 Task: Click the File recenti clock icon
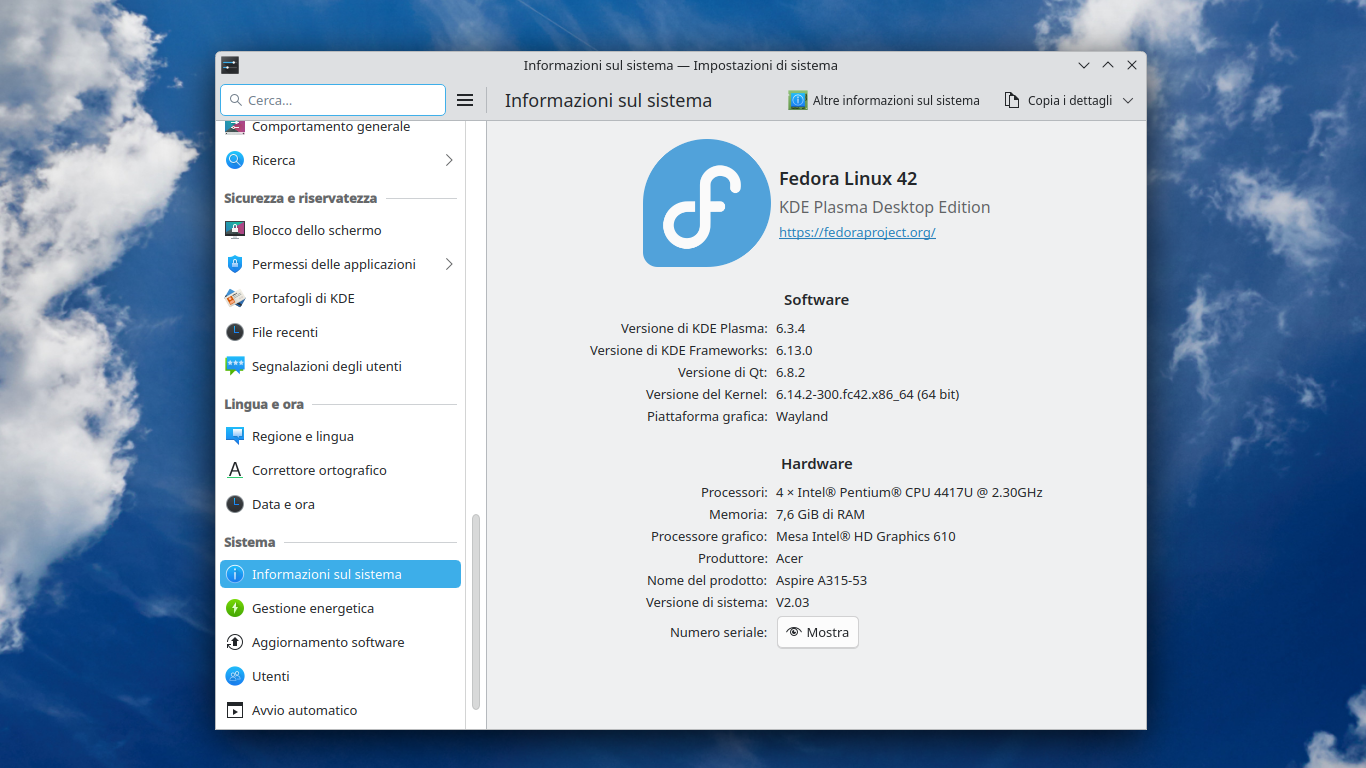(x=234, y=332)
